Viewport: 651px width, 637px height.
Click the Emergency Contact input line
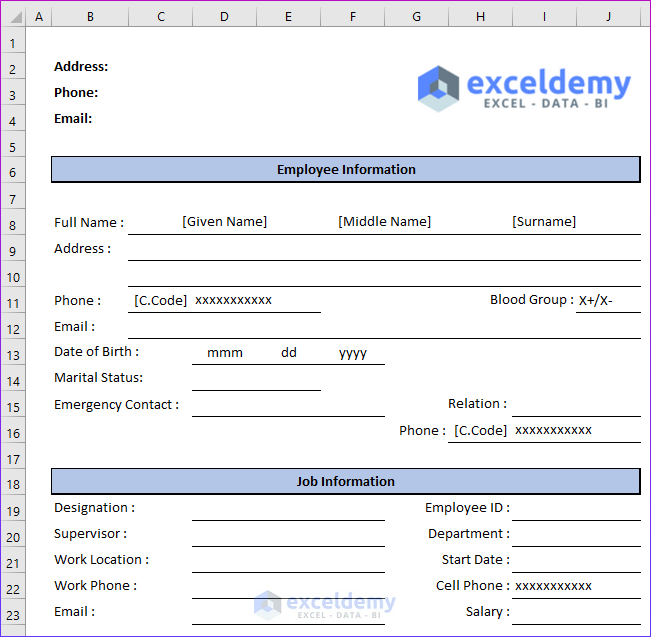tap(288, 404)
